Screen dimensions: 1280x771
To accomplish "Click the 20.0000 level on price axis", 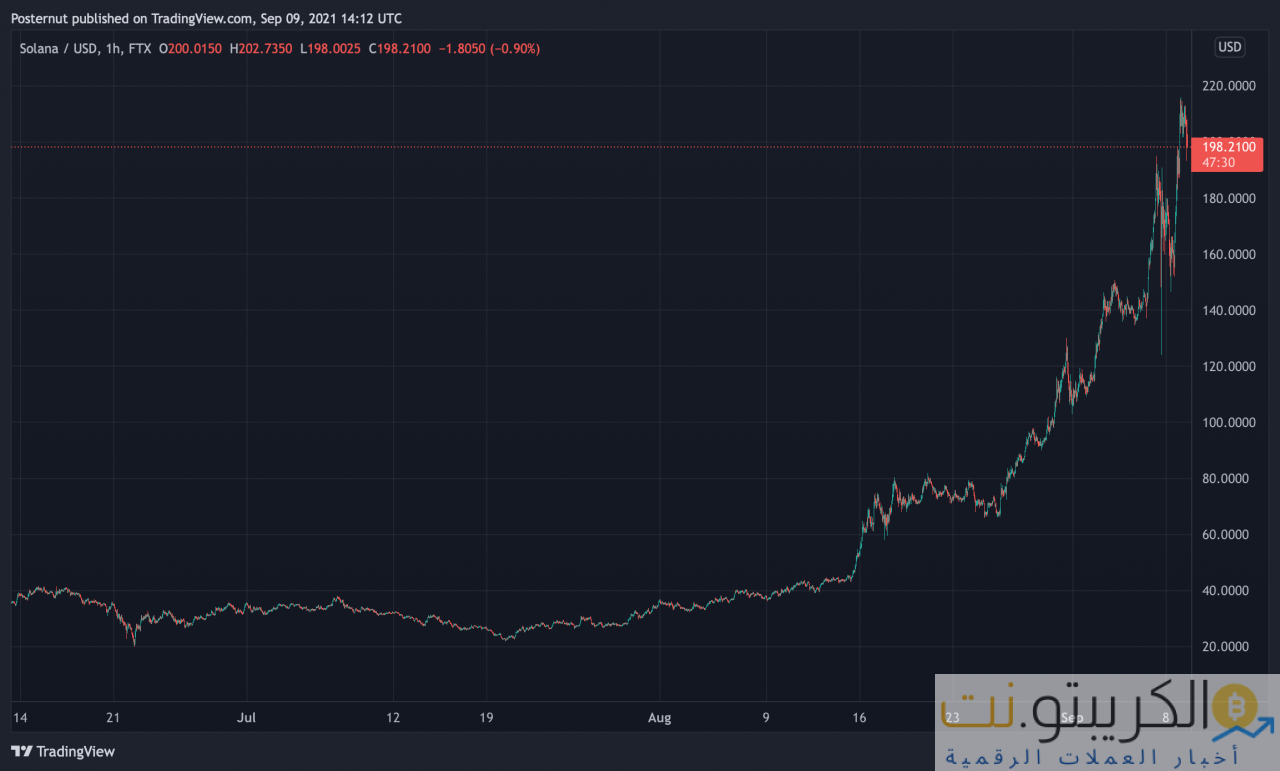I will click(x=1227, y=647).
